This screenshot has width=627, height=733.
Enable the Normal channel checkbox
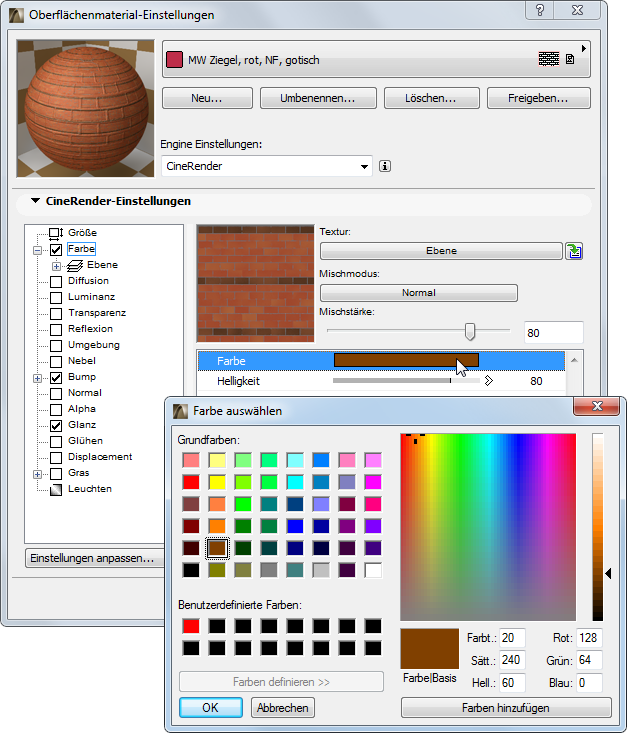[x=56, y=394]
